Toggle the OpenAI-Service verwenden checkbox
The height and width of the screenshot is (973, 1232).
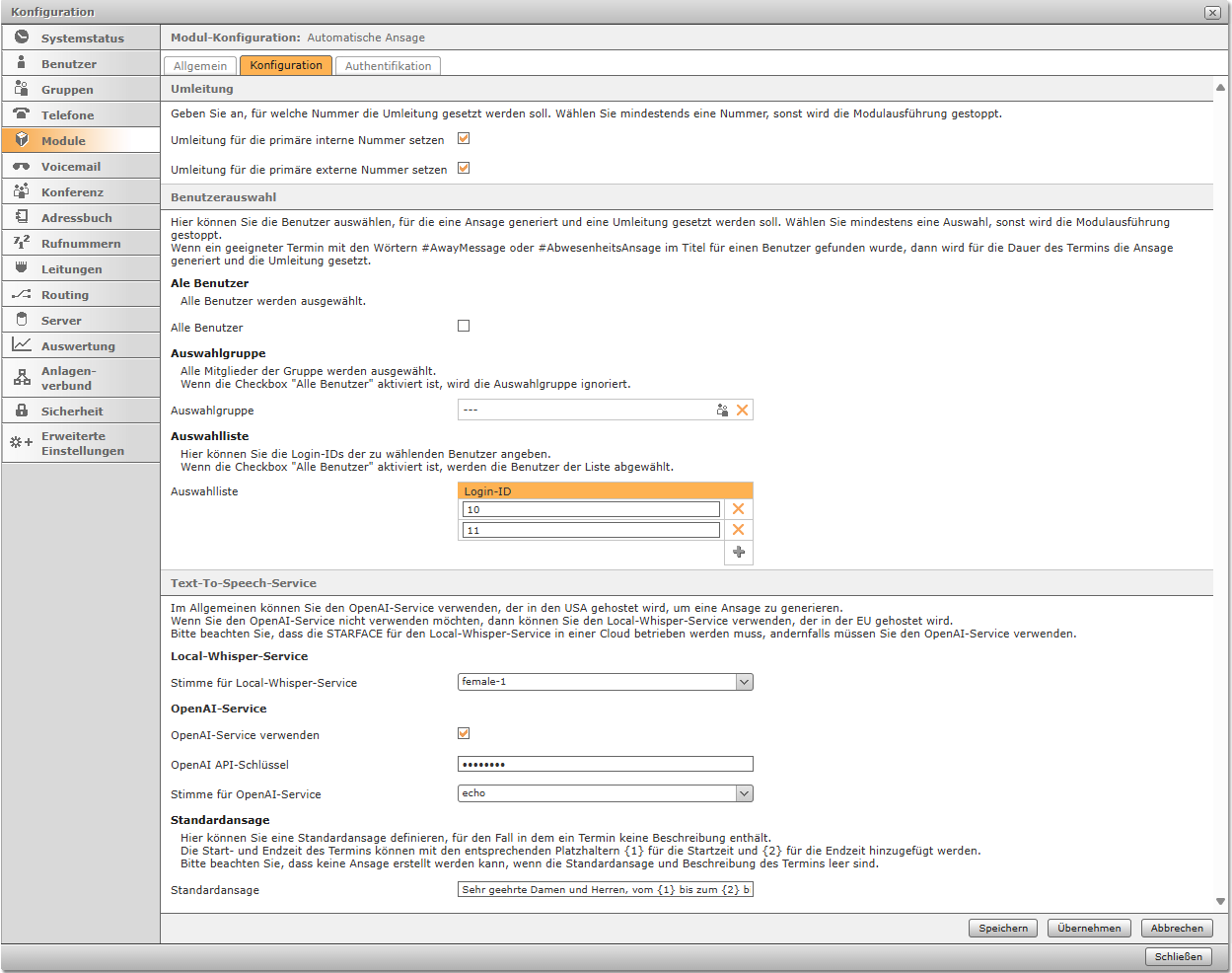click(x=464, y=734)
